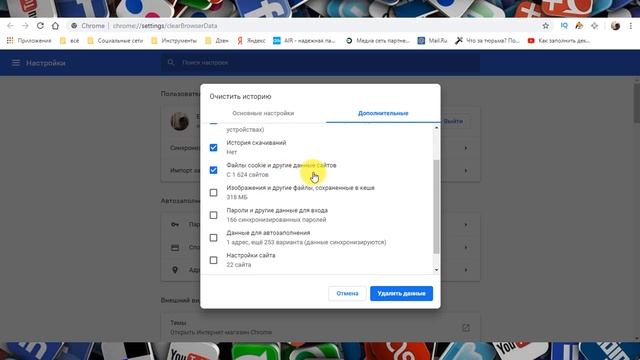Click С 1 624 сайтов text
Viewport: 640px width, 360px height.
pos(247,175)
